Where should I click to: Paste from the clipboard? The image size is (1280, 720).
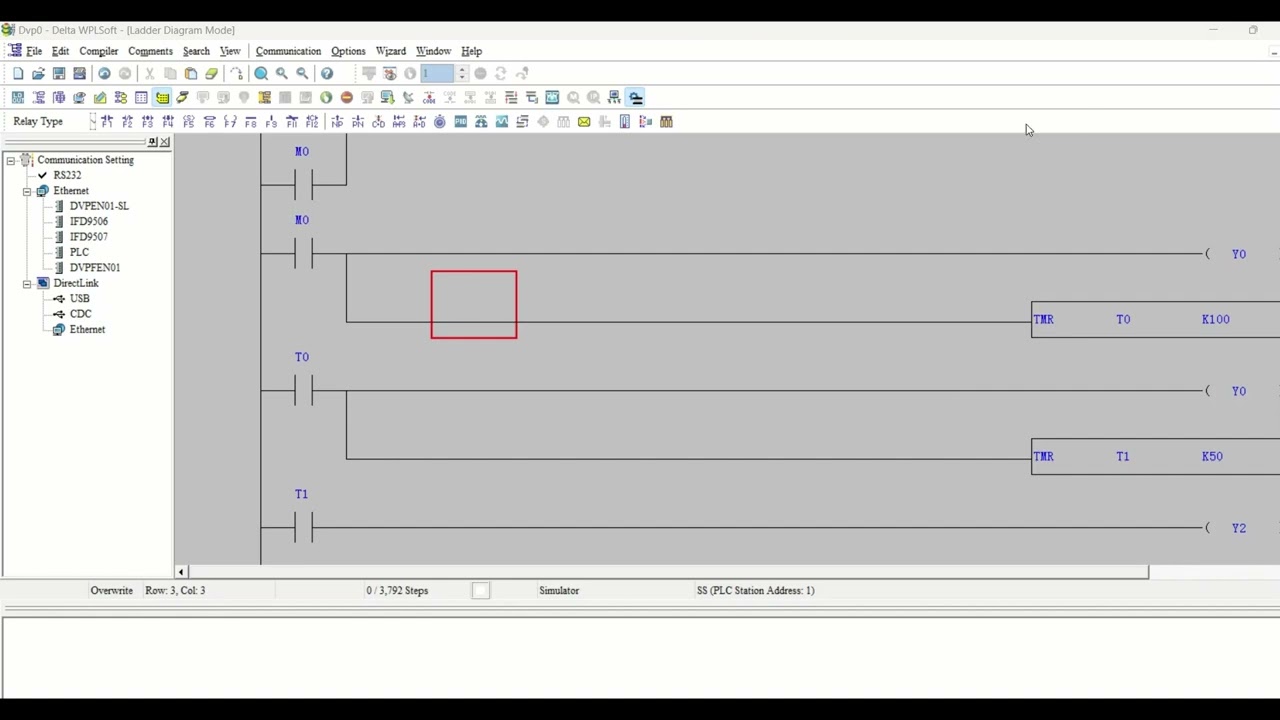[x=191, y=74]
